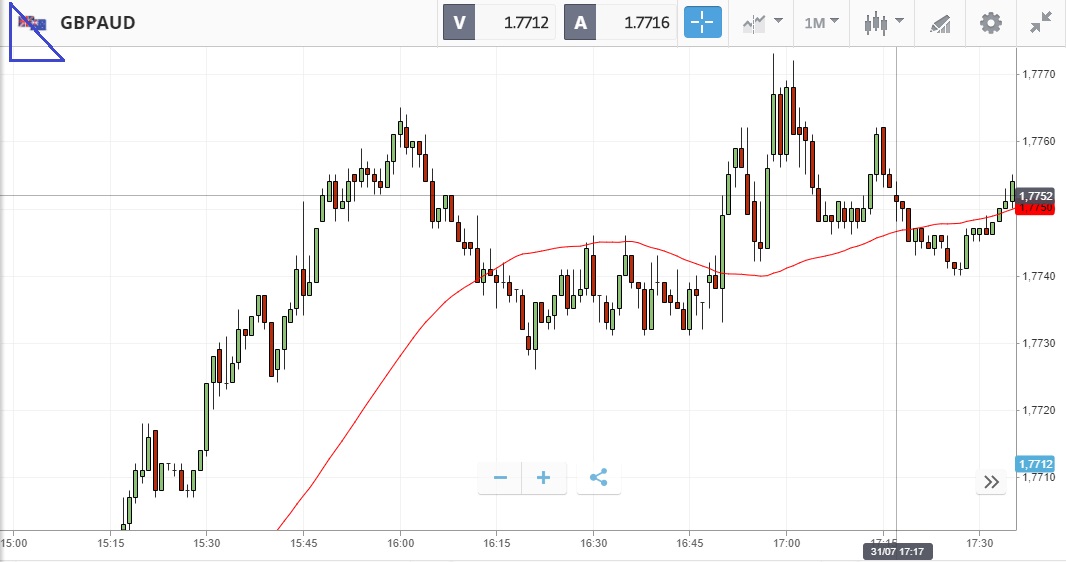
Task: Click the GBPAUD flag icon
Action: [32, 23]
